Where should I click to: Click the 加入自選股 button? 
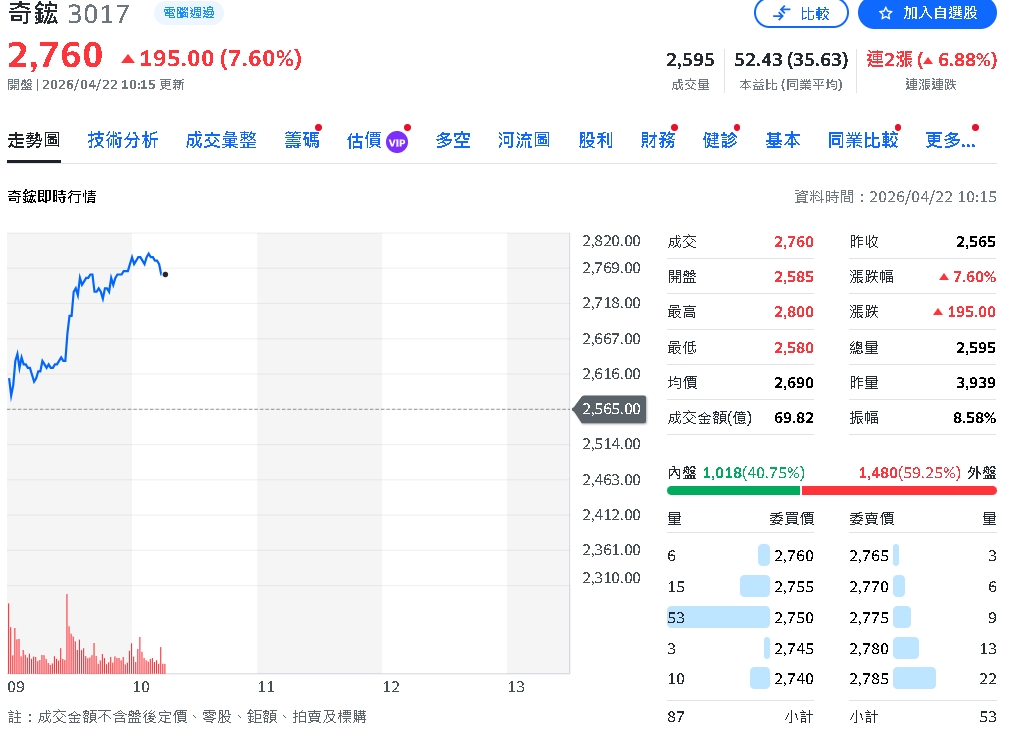pos(925,14)
